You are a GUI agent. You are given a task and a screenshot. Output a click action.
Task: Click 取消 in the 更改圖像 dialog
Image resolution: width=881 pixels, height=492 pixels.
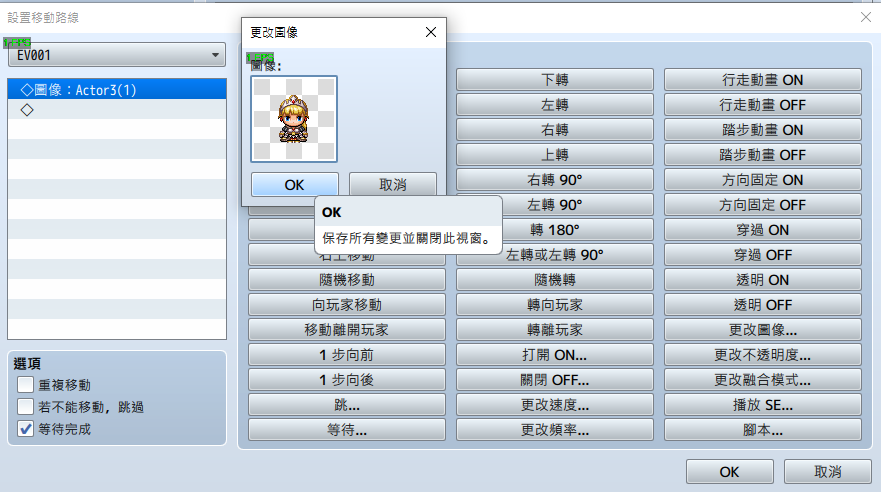[x=393, y=185]
